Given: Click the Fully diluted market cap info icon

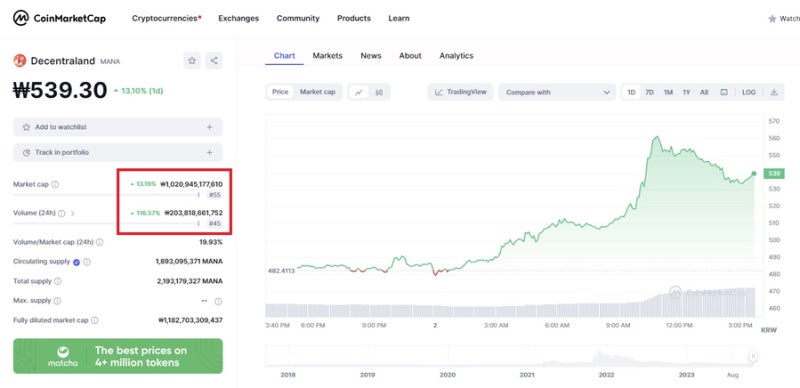Looking at the screenshot, I should 95,321.
